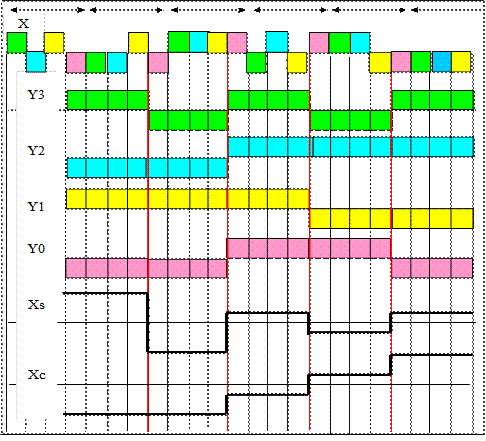Click the Xc waveform label
The image size is (486, 441).
(36, 375)
